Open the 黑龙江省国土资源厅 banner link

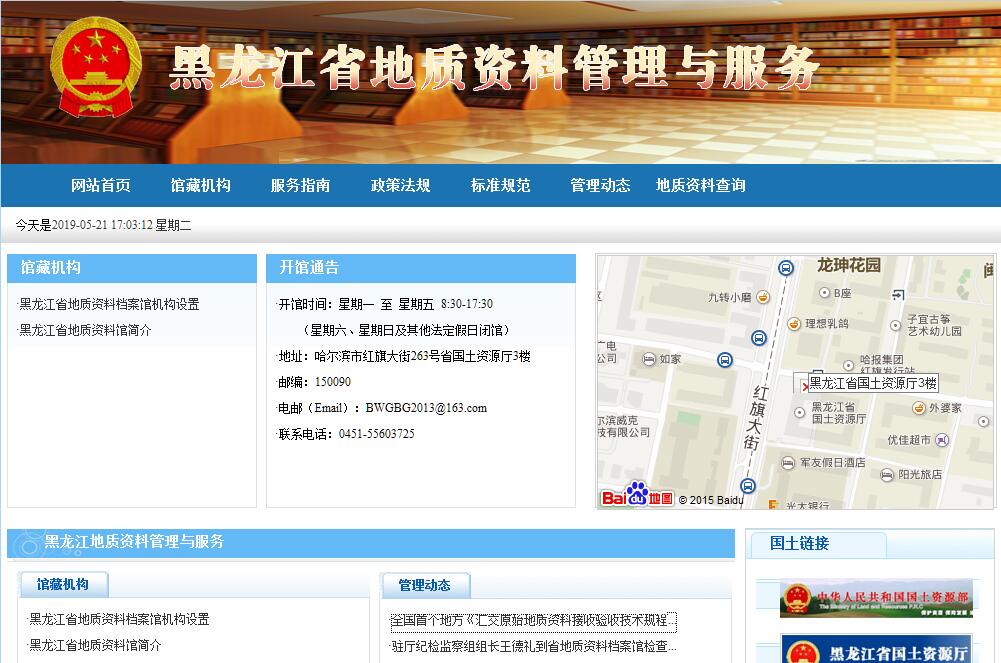point(876,650)
